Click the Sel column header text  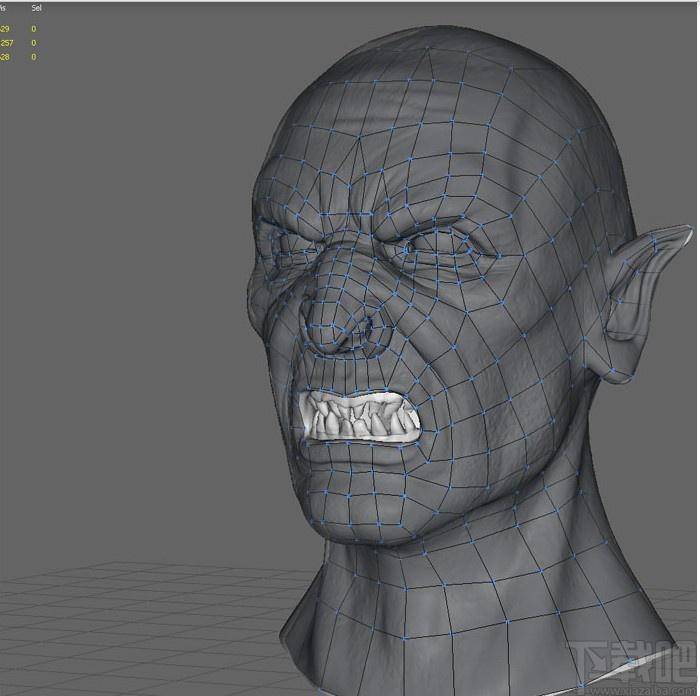click(37, 8)
